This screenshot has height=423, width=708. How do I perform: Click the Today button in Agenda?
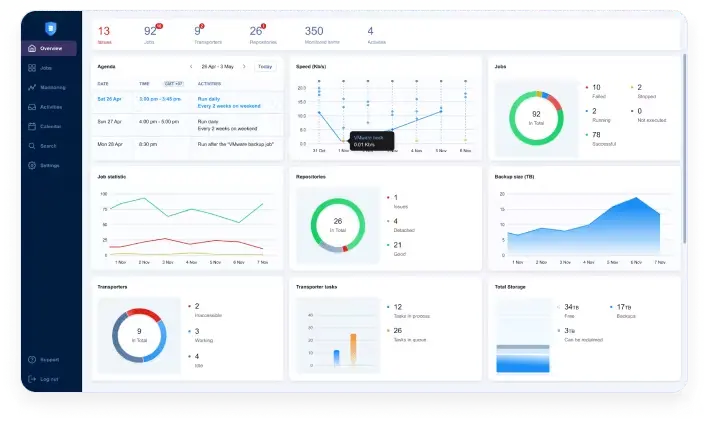265,66
